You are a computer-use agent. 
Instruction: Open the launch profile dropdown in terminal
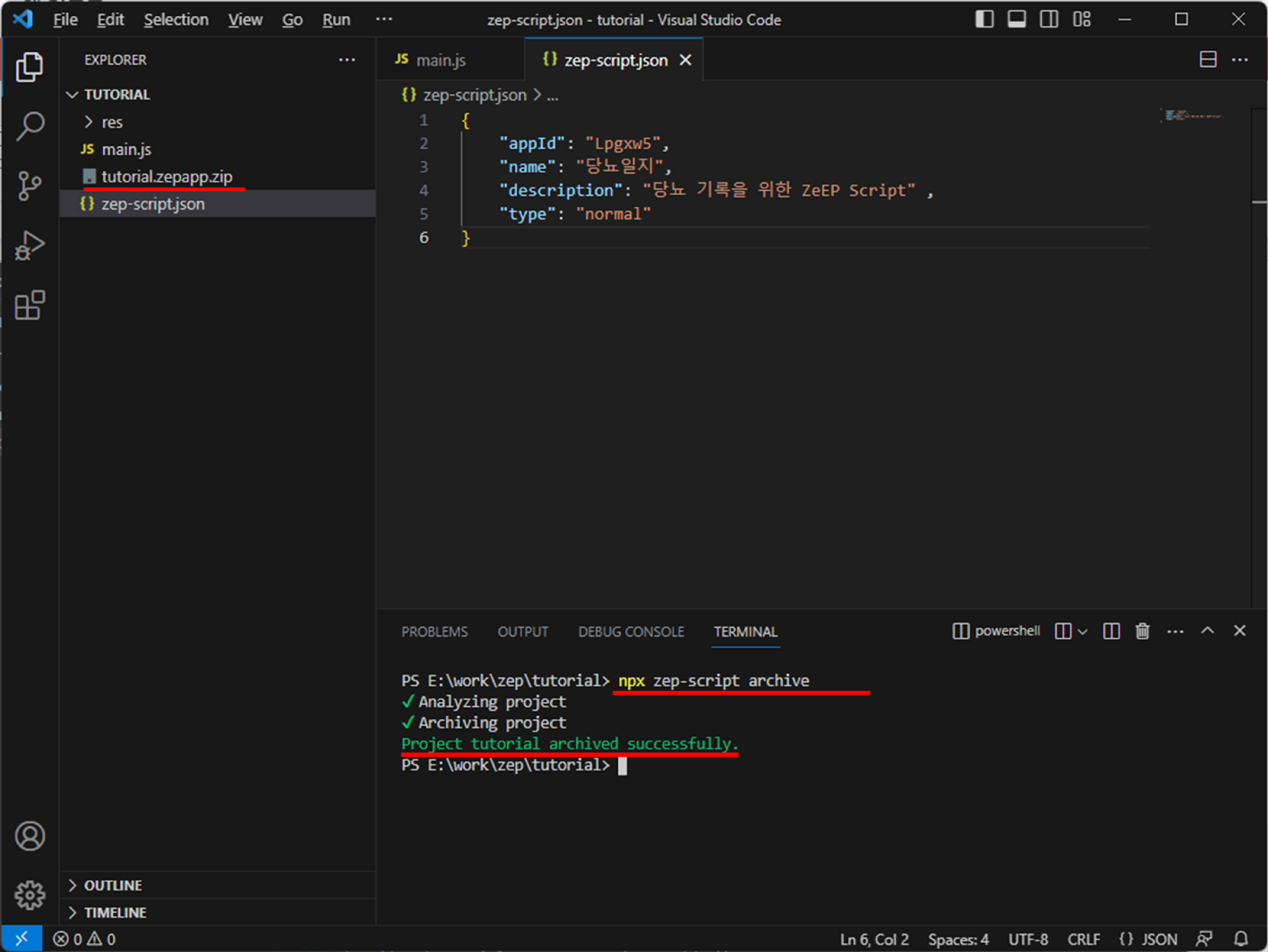[1082, 632]
